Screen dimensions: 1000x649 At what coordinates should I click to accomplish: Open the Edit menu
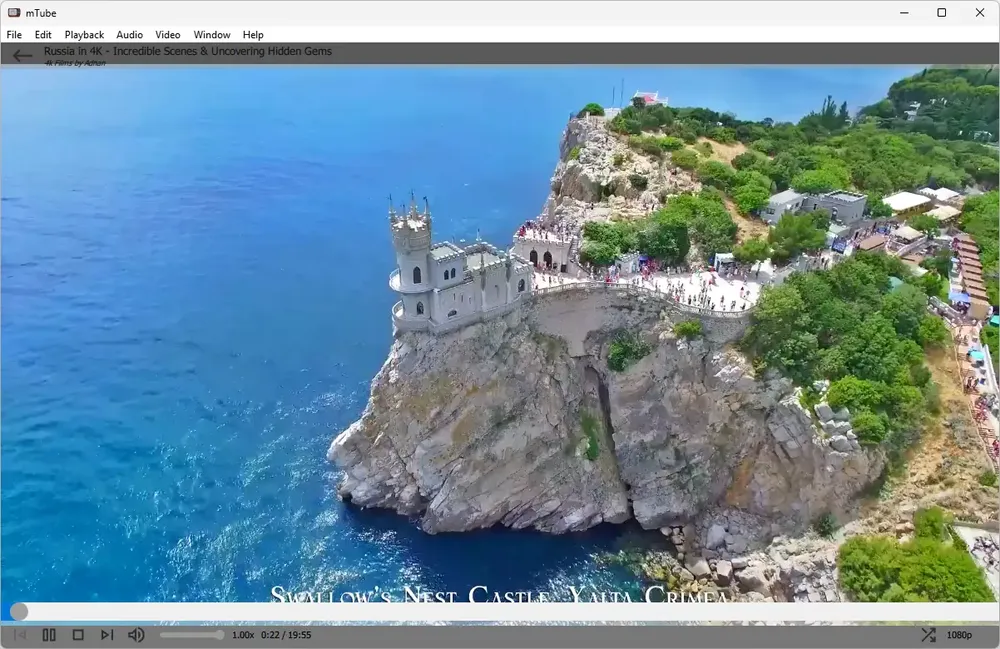(x=43, y=35)
